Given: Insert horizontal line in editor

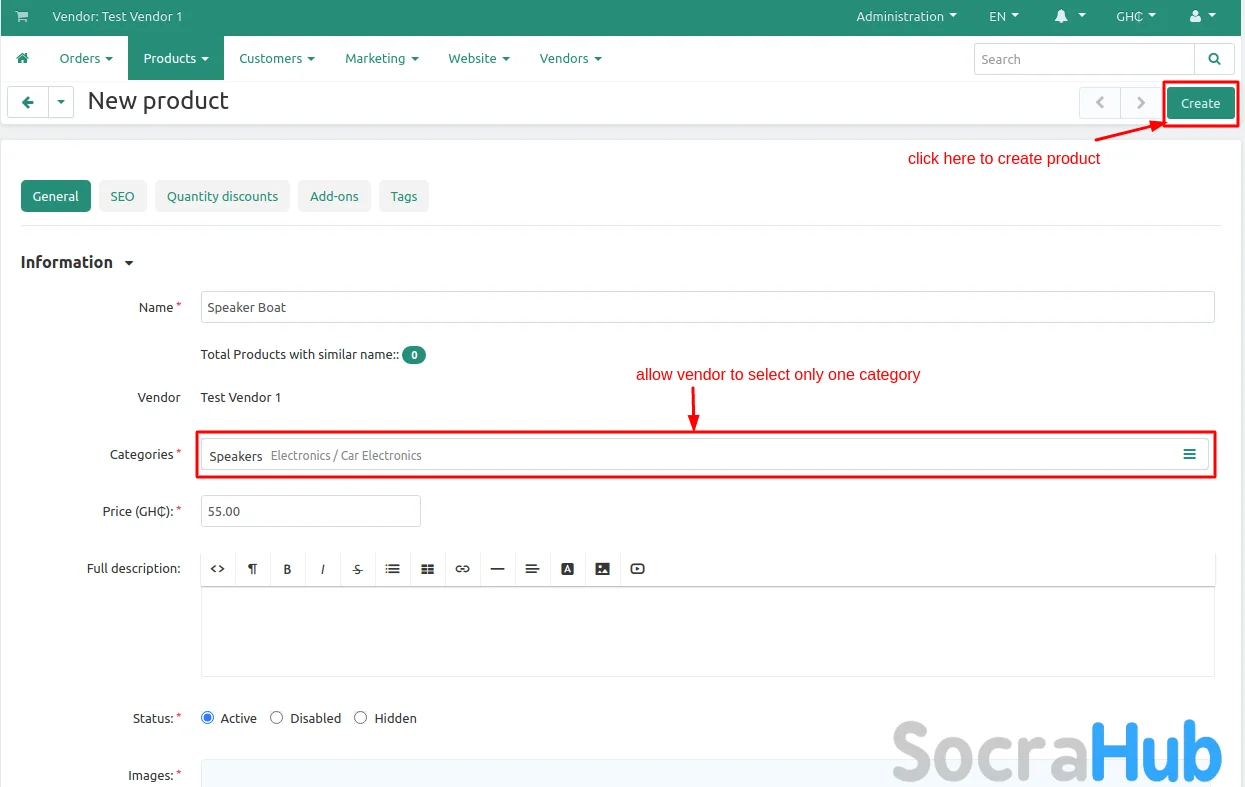Looking at the screenshot, I should tap(497, 569).
